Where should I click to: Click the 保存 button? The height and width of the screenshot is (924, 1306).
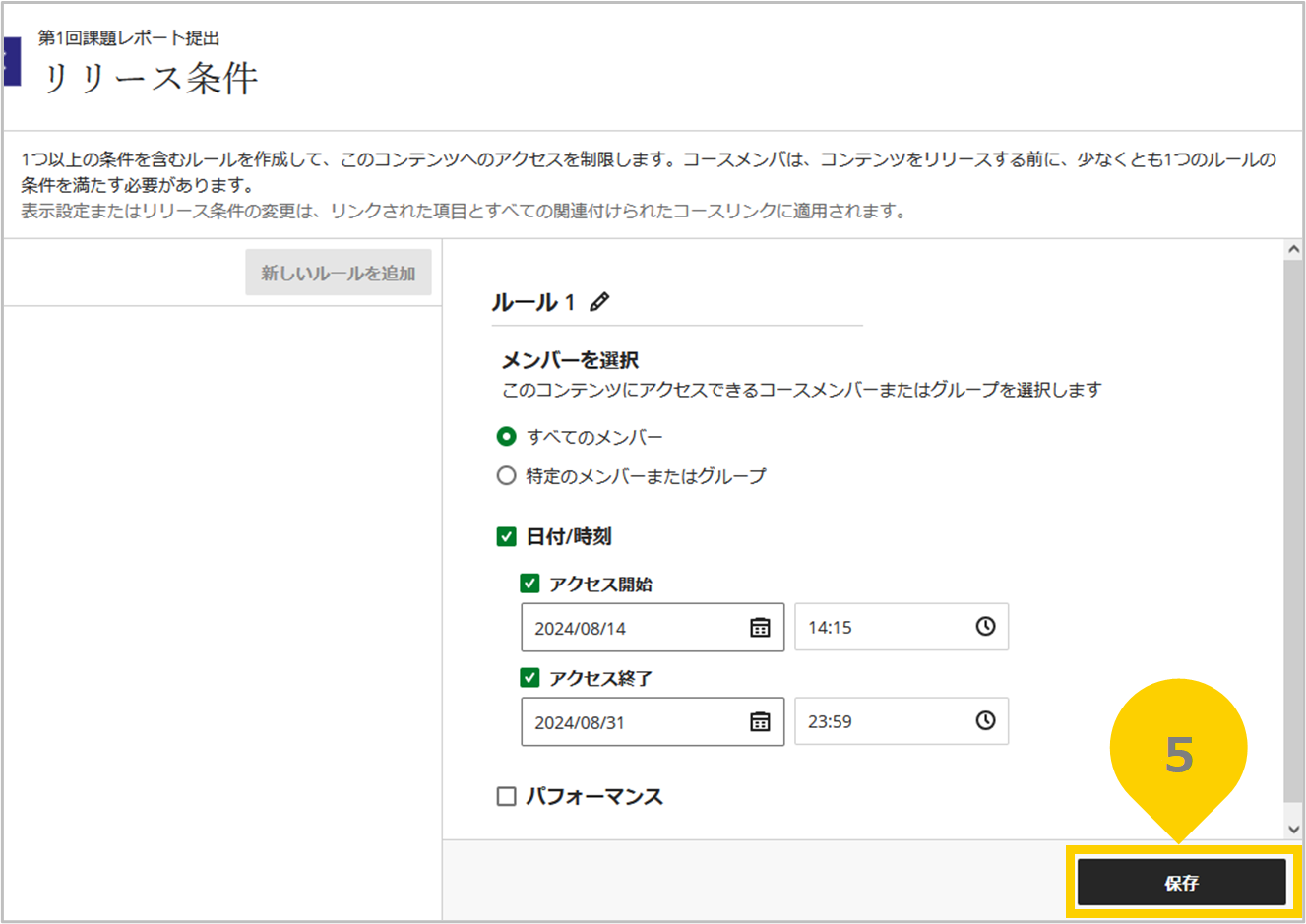[1181, 883]
